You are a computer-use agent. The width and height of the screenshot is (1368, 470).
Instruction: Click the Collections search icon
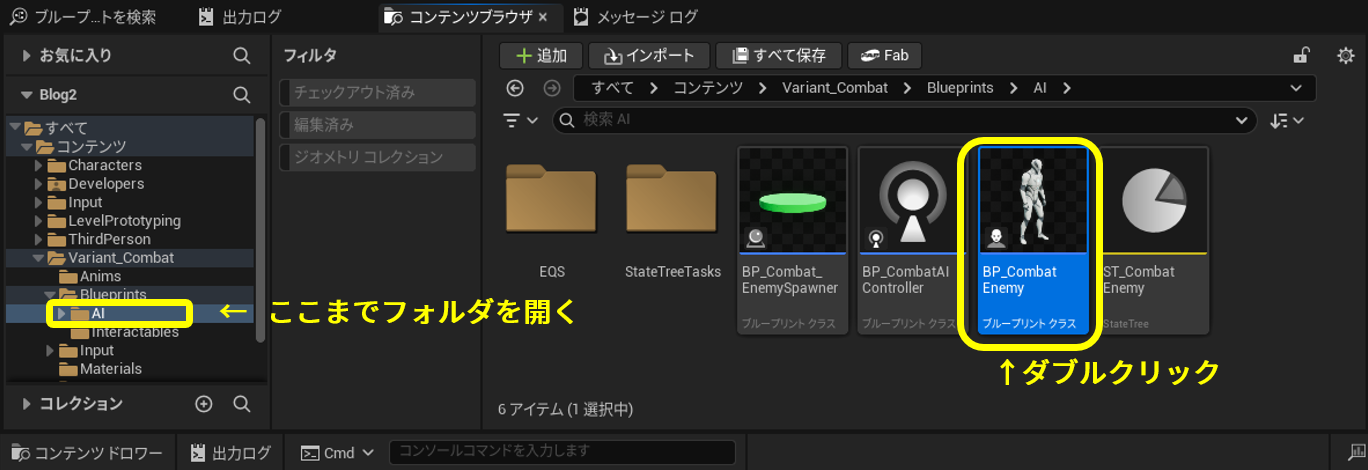tap(241, 404)
